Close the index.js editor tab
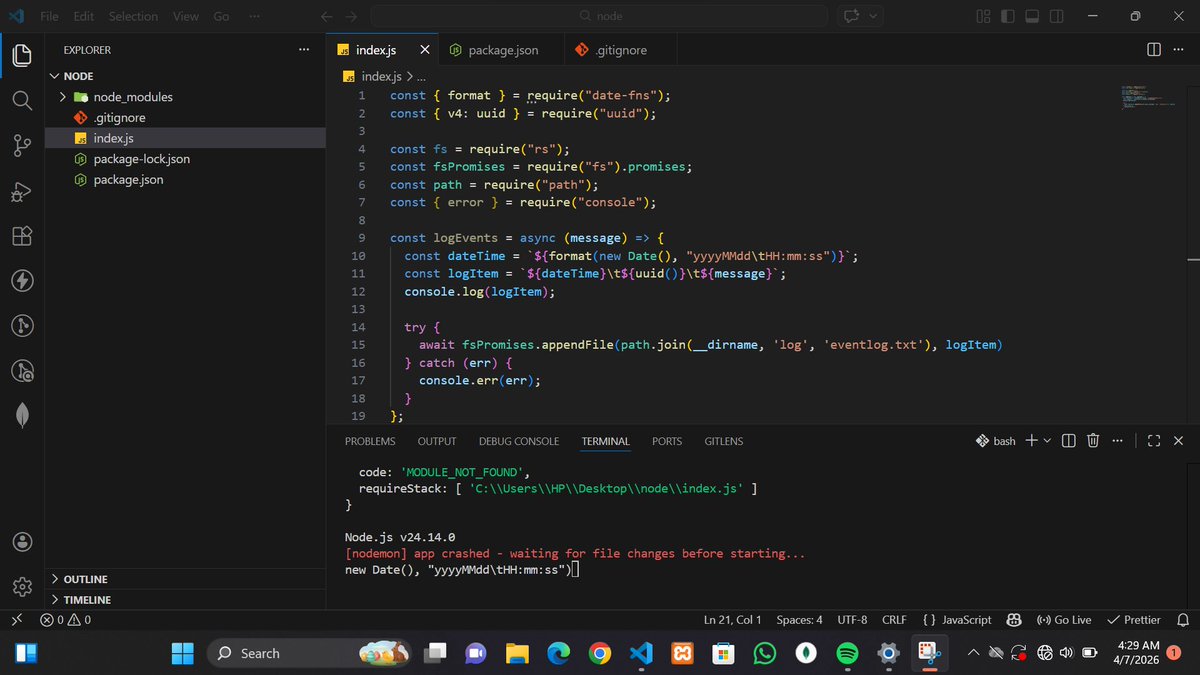This screenshot has width=1200, height=675. pyautogui.click(x=424, y=49)
